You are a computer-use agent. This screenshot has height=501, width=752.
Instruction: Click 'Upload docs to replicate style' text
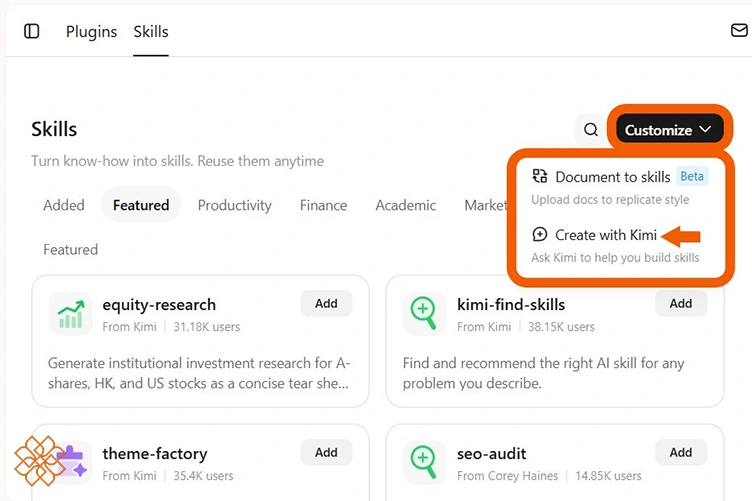point(610,199)
